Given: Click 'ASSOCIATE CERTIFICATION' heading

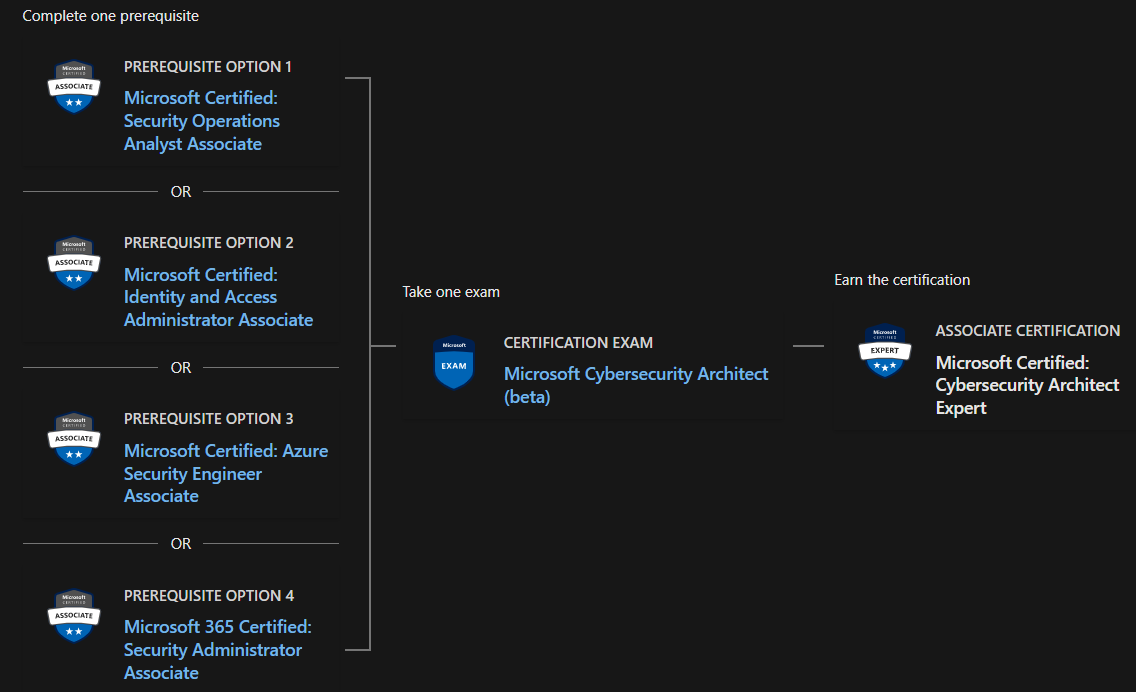Looking at the screenshot, I should click(x=1027, y=330).
